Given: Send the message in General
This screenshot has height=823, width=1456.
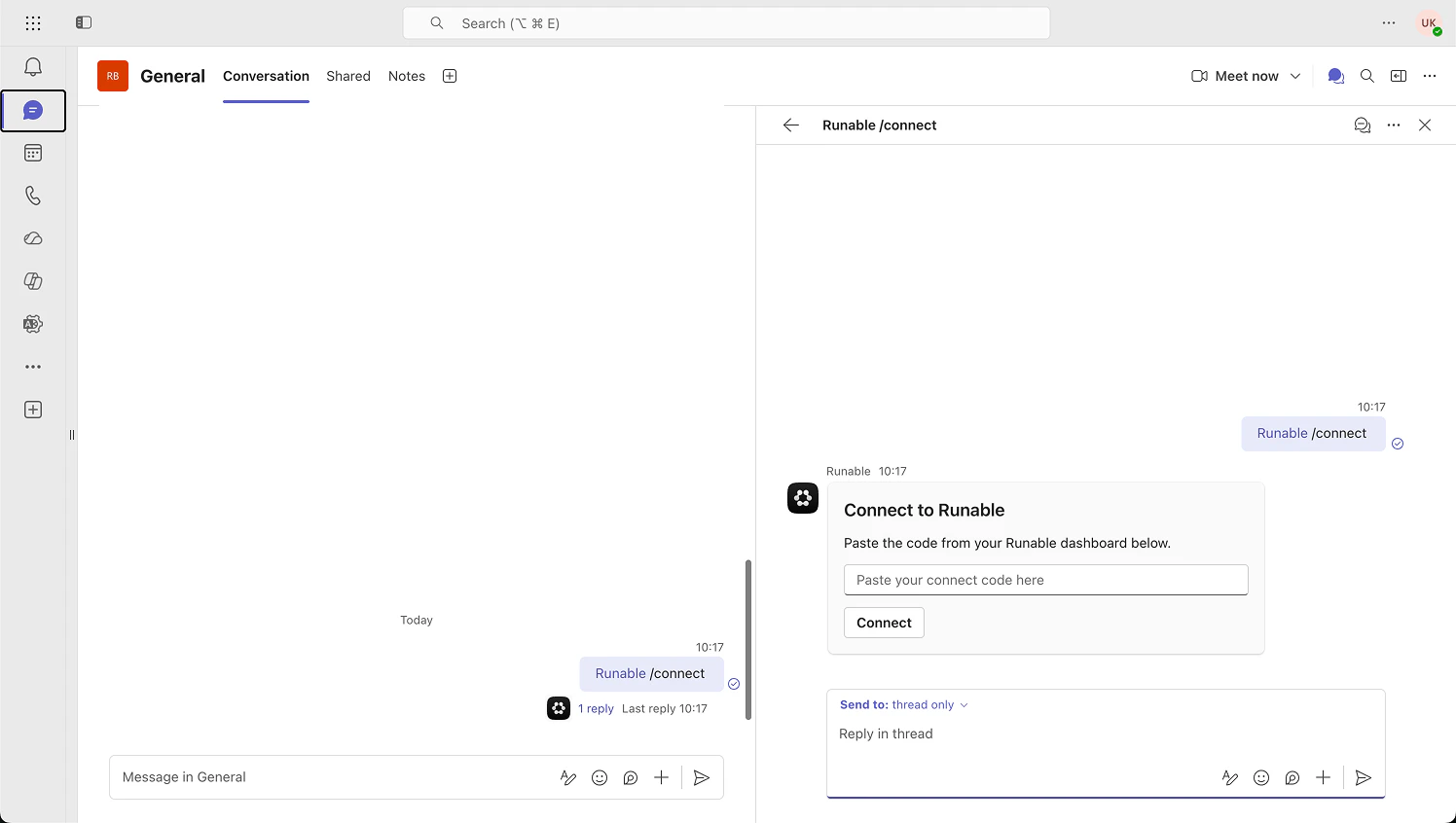Looking at the screenshot, I should tap(702, 777).
